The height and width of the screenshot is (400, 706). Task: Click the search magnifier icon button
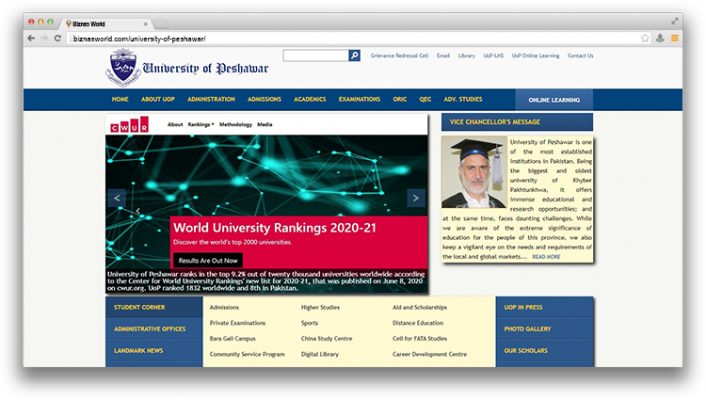pyautogui.click(x=354, y=56)
